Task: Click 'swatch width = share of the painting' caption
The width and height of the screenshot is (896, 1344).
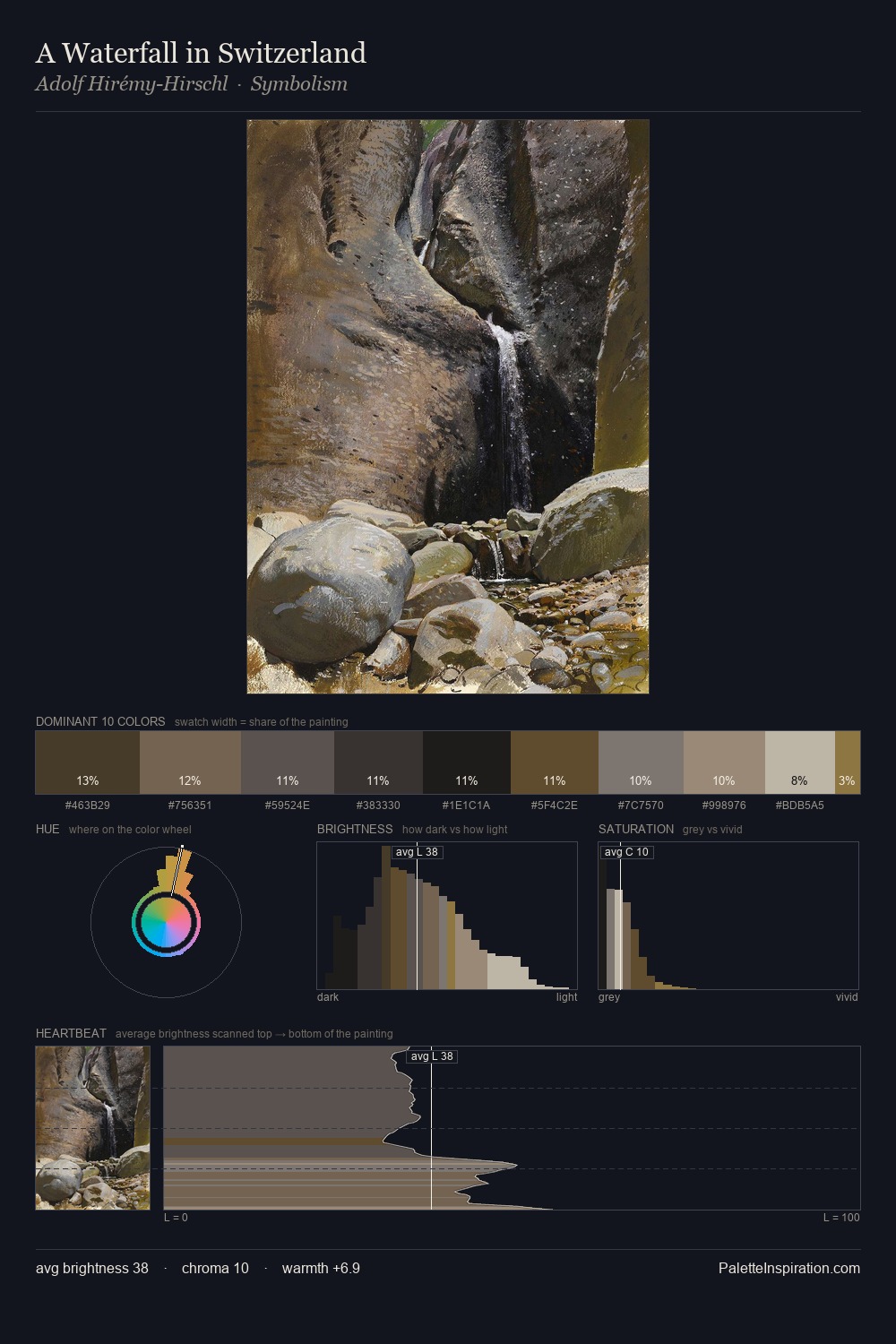Action: (262, 721)
